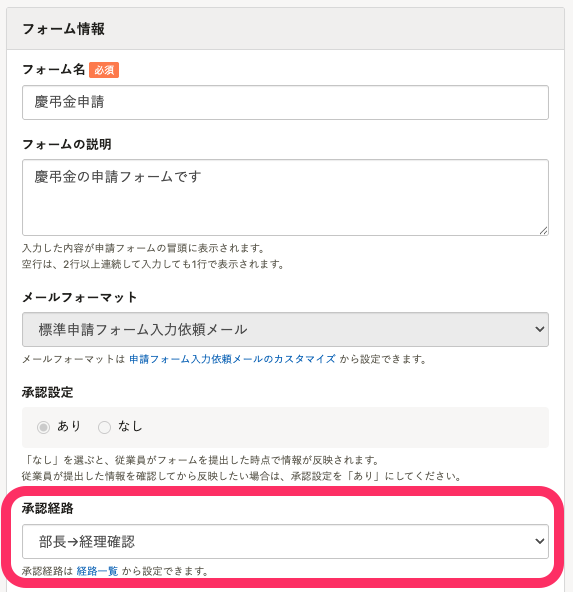This screenshot has height=592, width=573.
Task: Select the あり approval radio button
Action: (x=43, y=427)
